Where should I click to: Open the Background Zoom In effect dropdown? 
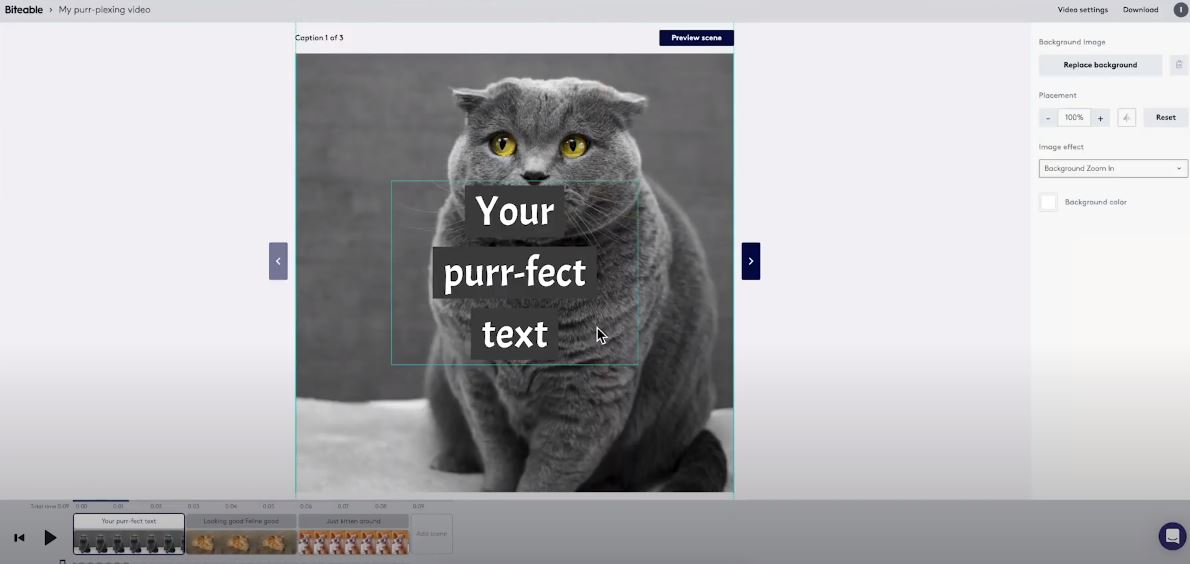pyautogui.click(x=1113, y=169)
